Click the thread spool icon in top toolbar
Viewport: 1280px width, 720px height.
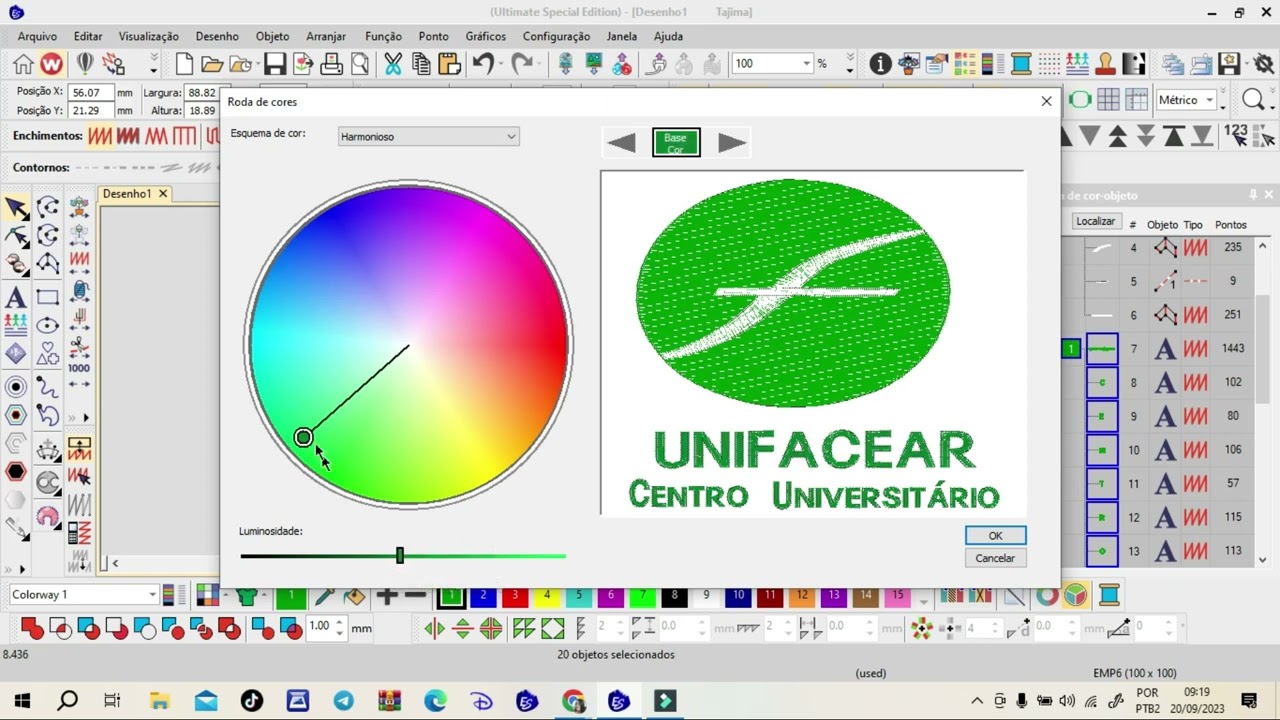[x=1021, y=64]
